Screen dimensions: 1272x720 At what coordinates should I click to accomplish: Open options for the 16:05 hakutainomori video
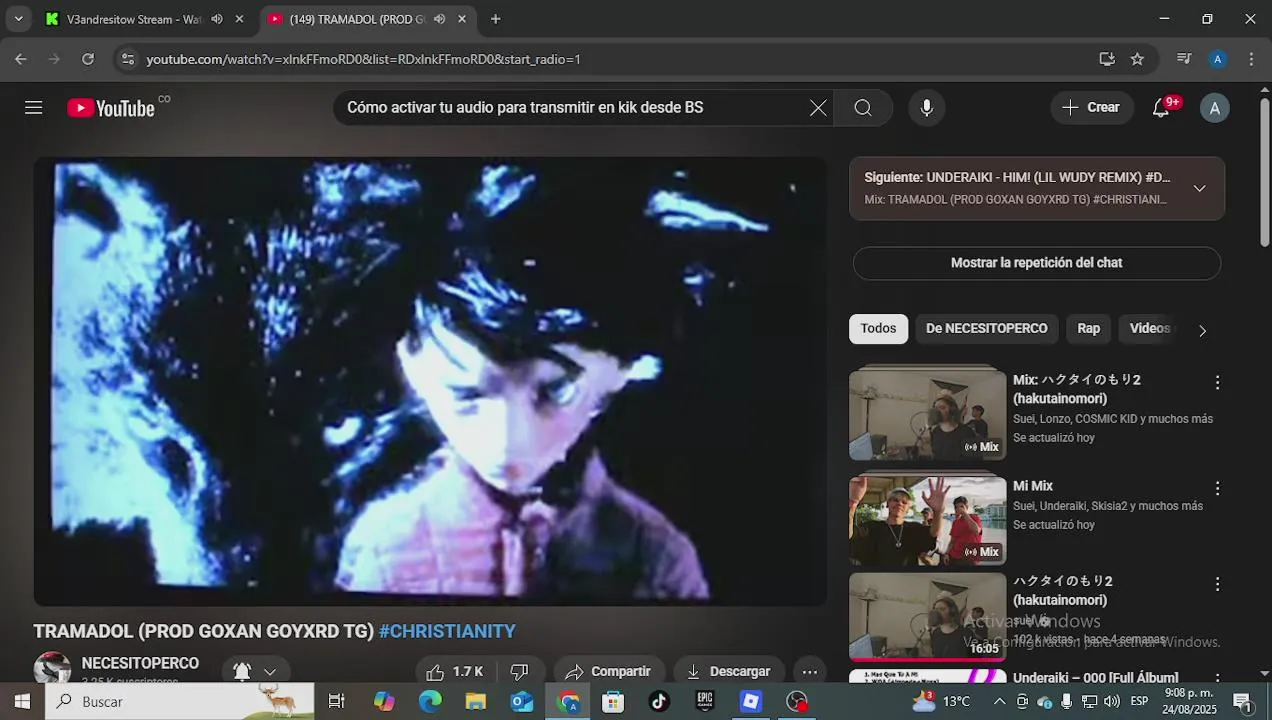coord(1217,584)
